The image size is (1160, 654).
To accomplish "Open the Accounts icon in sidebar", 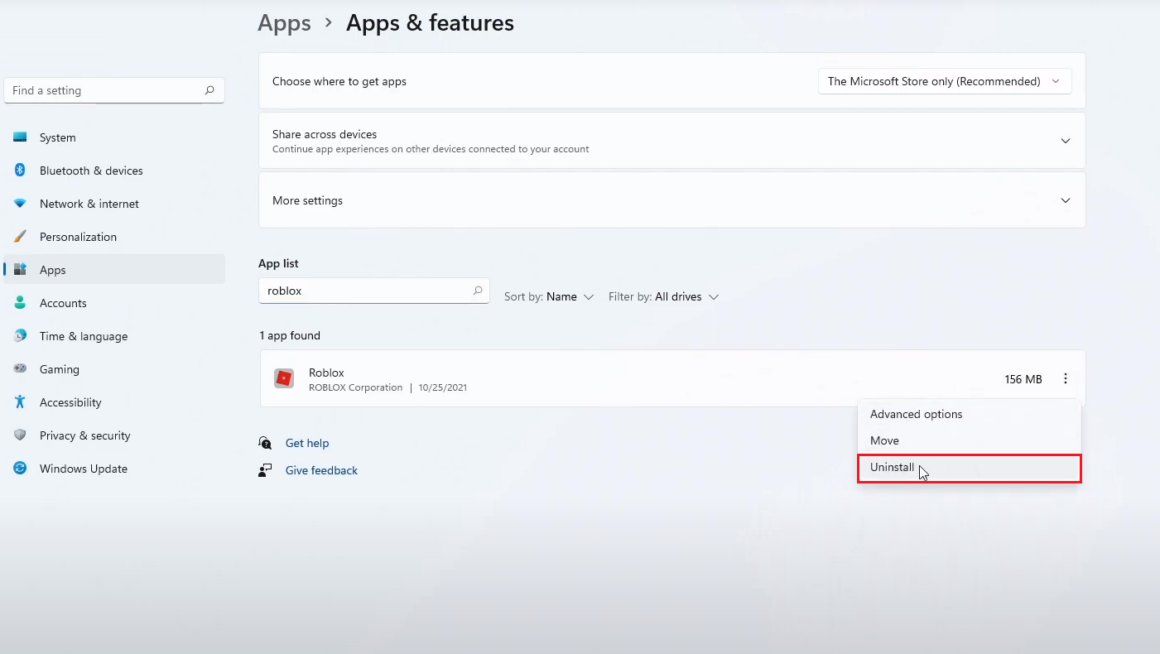I will [20, 303].
